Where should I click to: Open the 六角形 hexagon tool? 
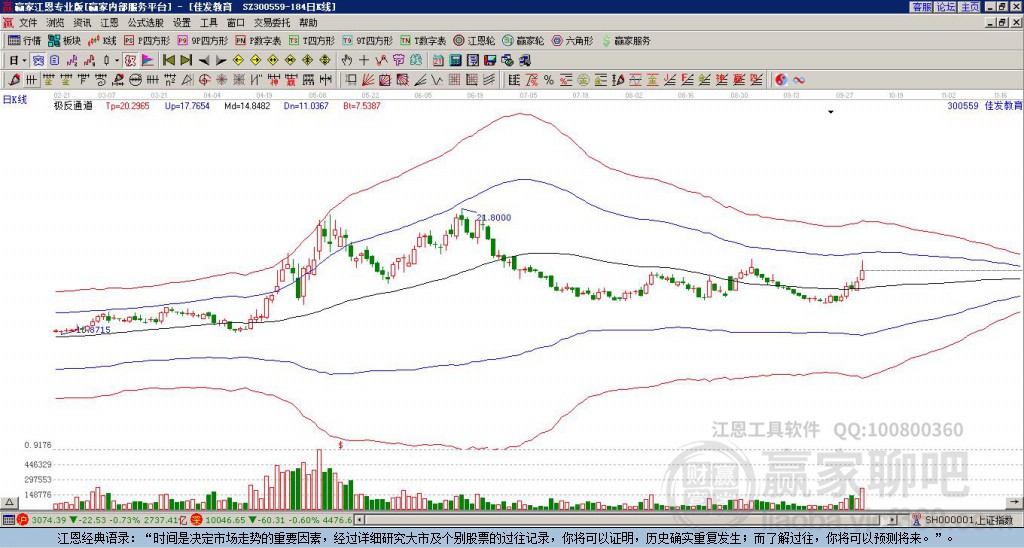[x=572, y=40]
